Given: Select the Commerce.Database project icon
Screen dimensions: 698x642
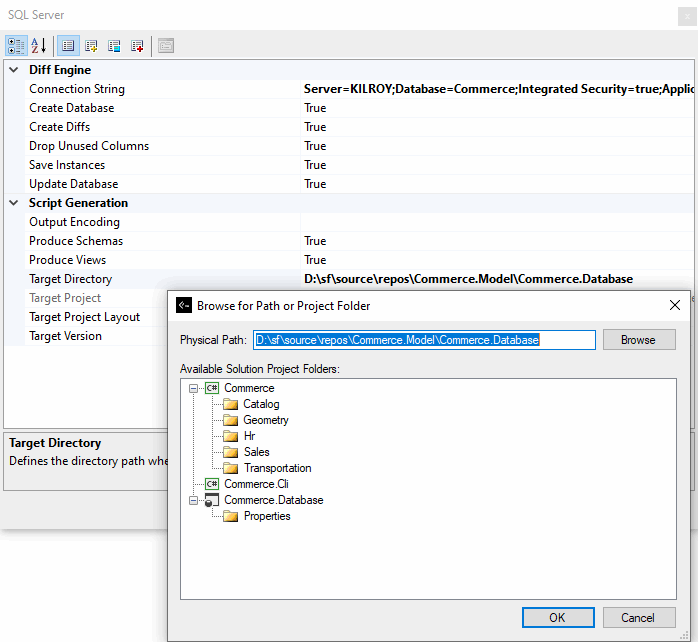Looking at the screenshot, I should pos(212,500).
